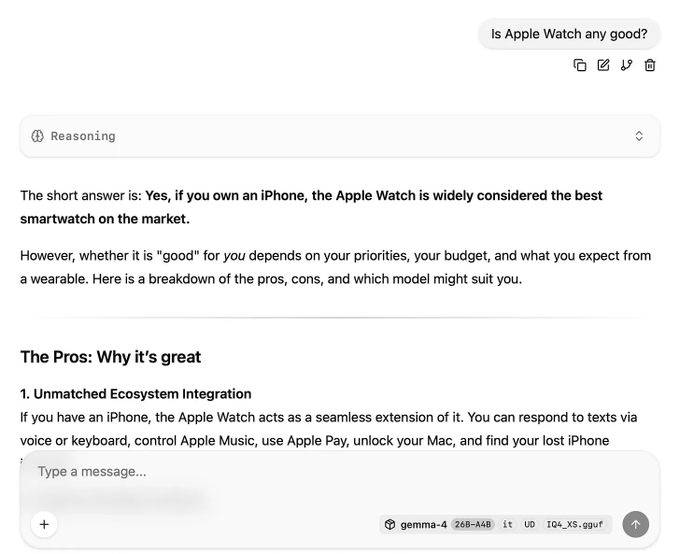Click the UD tag in model picker
This screenshot has height=554, width=680.
tap(529, 524)
